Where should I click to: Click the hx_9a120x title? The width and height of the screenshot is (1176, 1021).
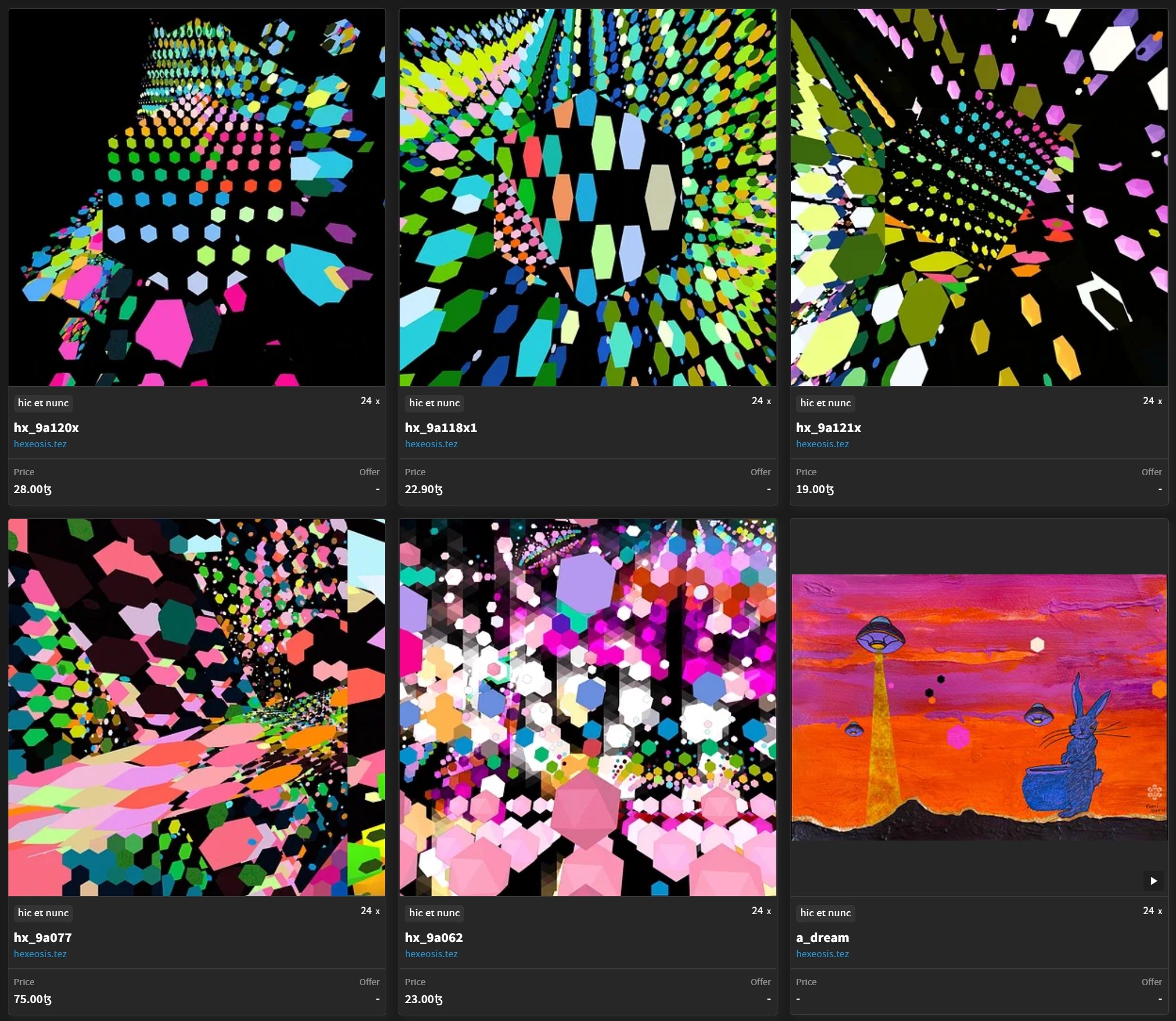[46, 428]
